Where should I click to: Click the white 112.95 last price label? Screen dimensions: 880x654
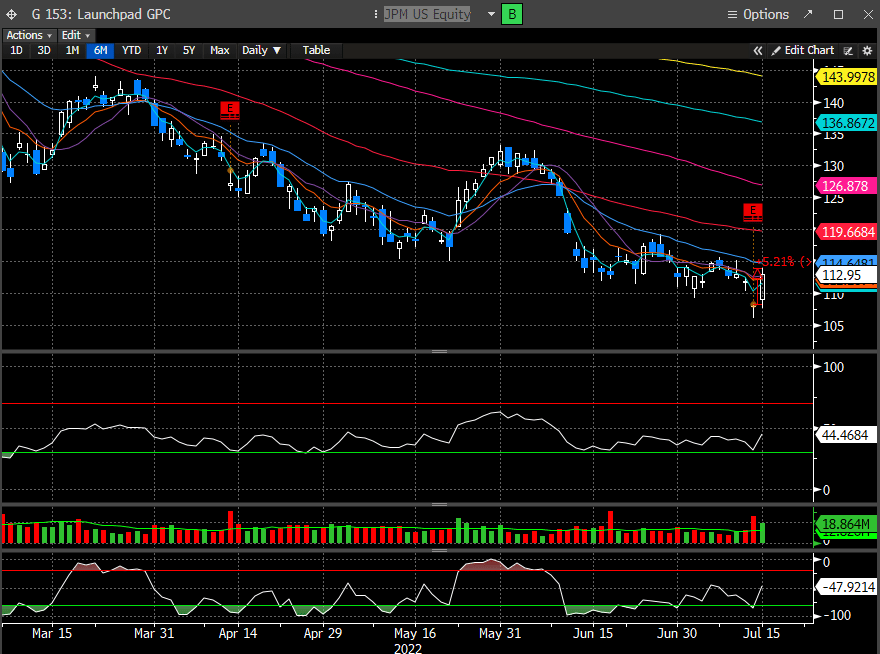(x=847, y=275)
